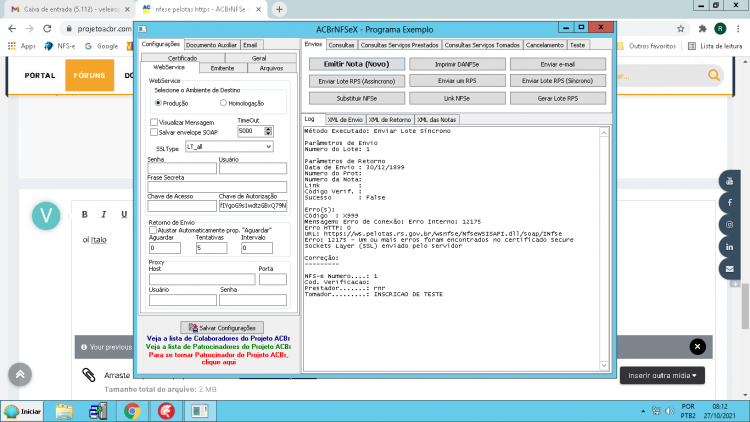Select Homologação environment radio button
Image resolution: width=750 pixels, height=422 pixels.
coord(223,103)
